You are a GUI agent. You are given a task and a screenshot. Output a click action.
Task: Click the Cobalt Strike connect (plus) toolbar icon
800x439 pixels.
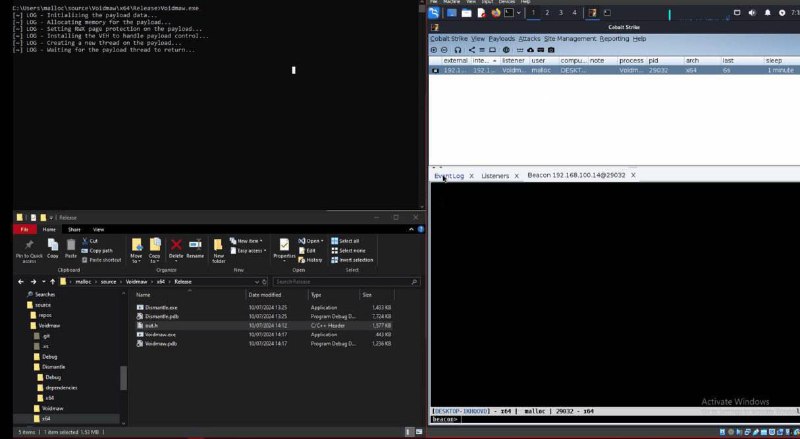point(434,50)
